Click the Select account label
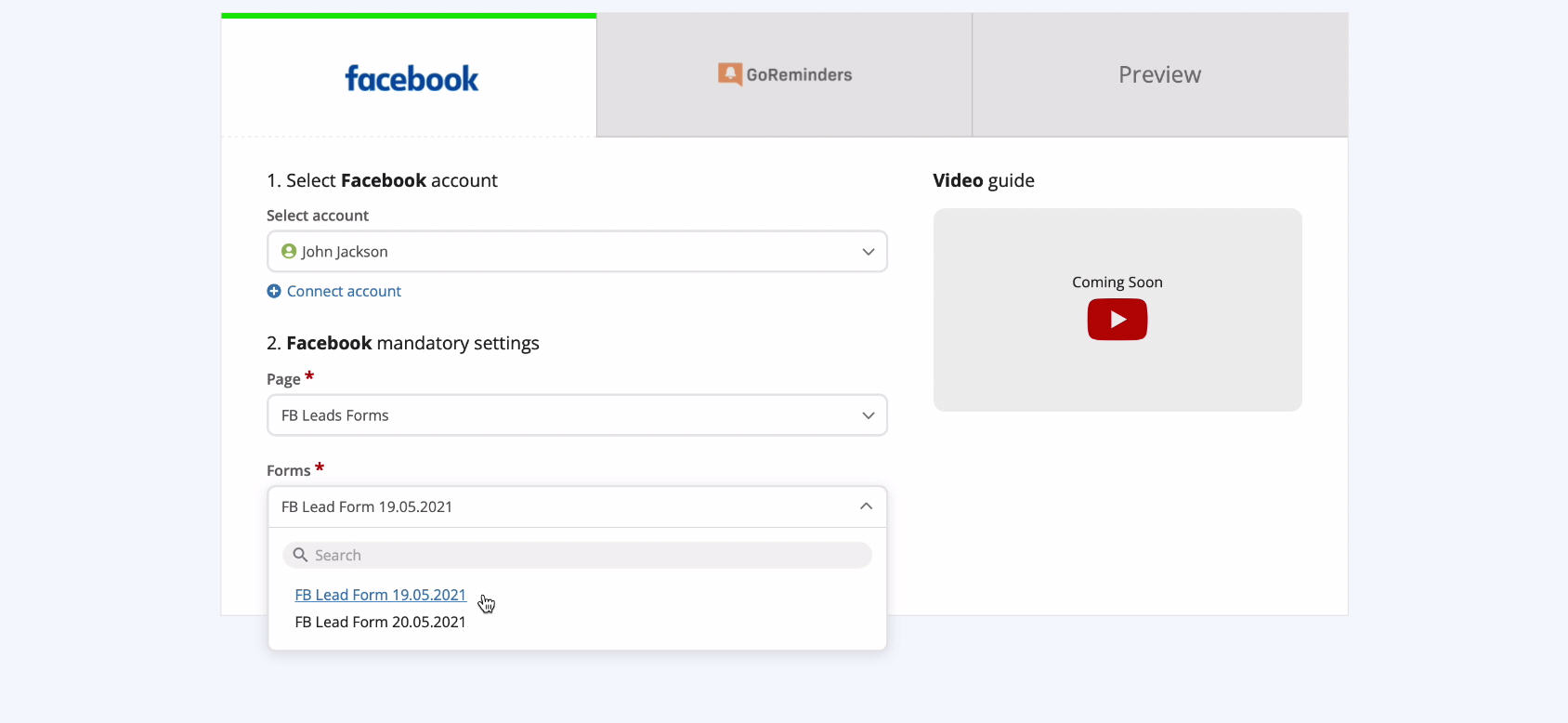 pos(318,216)
